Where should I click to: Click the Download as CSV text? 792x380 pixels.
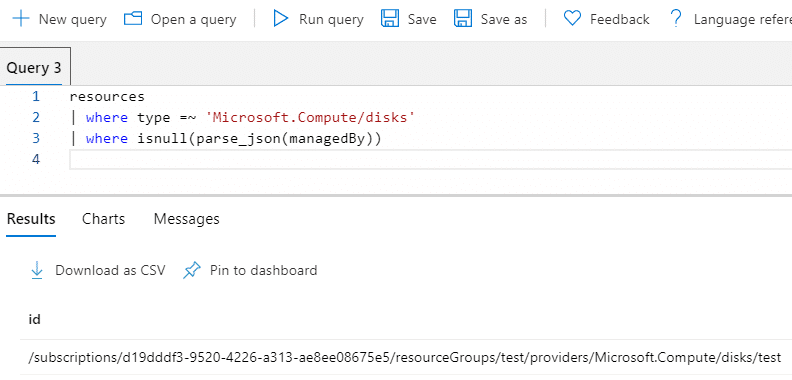tap(110, 270)
